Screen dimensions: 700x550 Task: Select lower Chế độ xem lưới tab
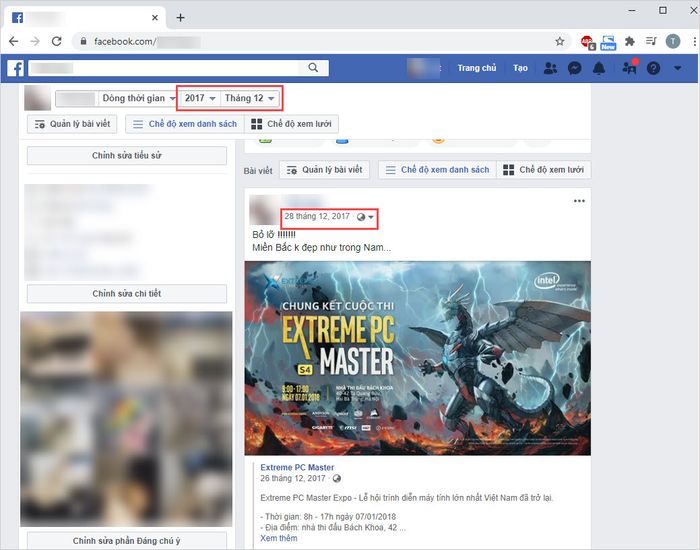pos(544,170)
